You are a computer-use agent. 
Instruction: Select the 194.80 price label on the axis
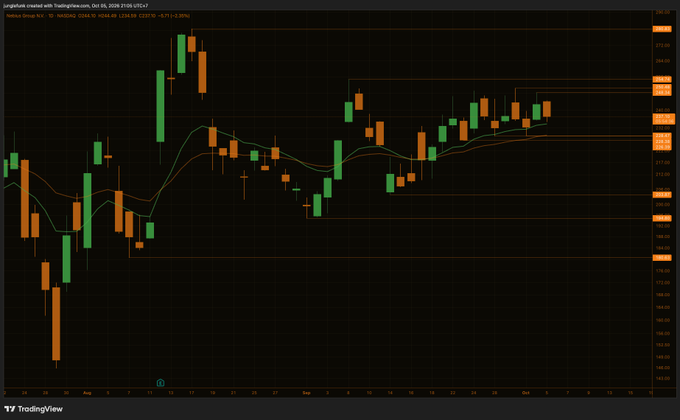tap(662, 218)
